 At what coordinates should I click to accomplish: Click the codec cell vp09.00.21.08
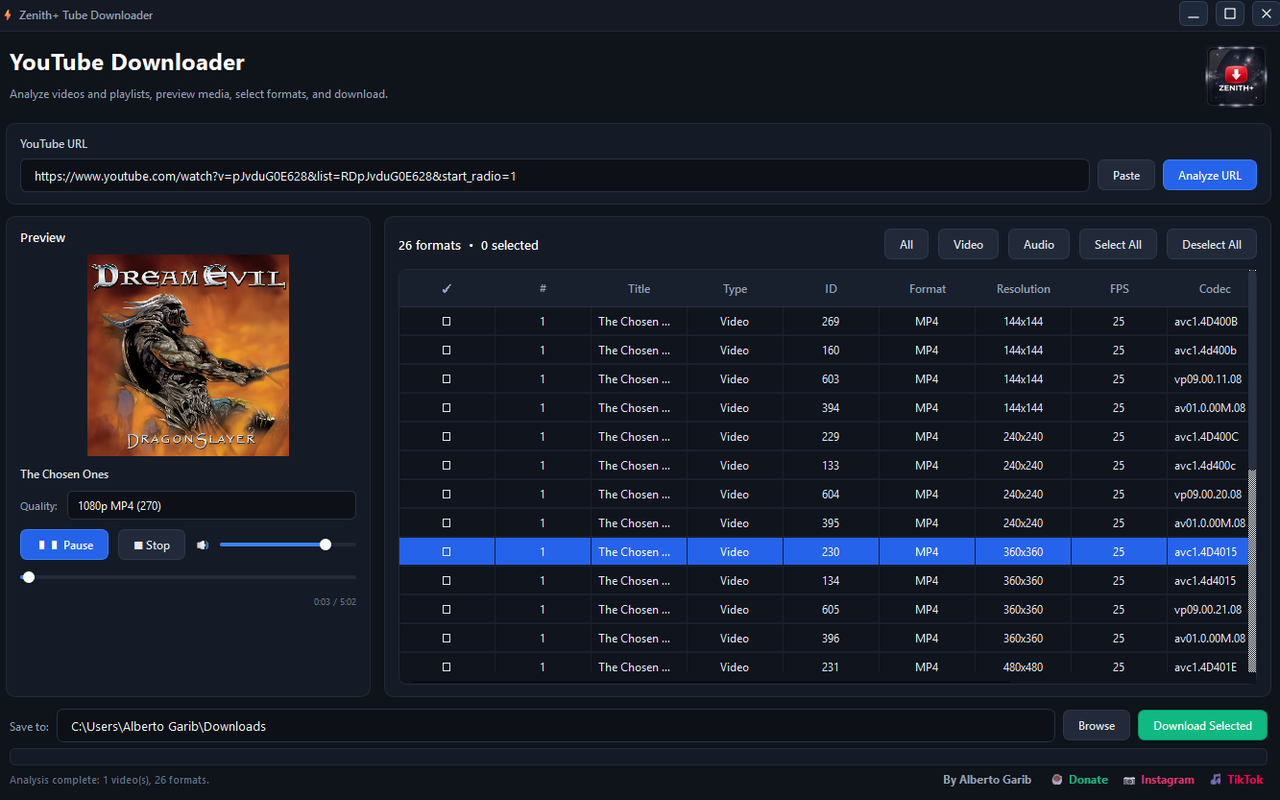coord(1208,610)
